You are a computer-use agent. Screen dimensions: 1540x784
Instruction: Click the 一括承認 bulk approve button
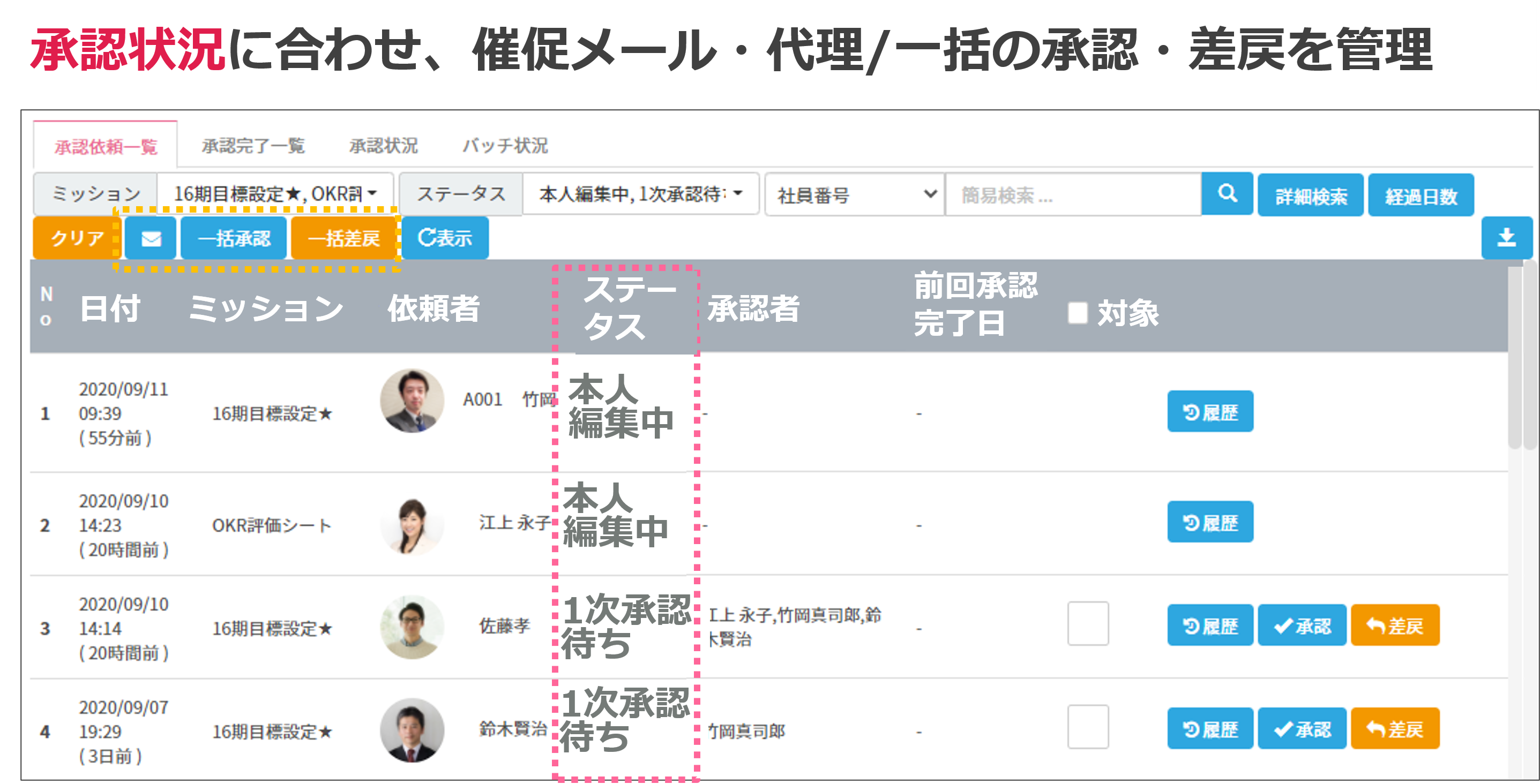click(234, 238)
